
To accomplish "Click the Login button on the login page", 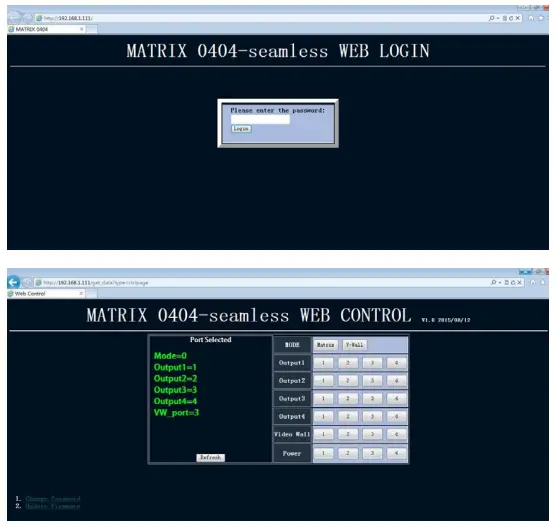I will (x=241, y=129).
